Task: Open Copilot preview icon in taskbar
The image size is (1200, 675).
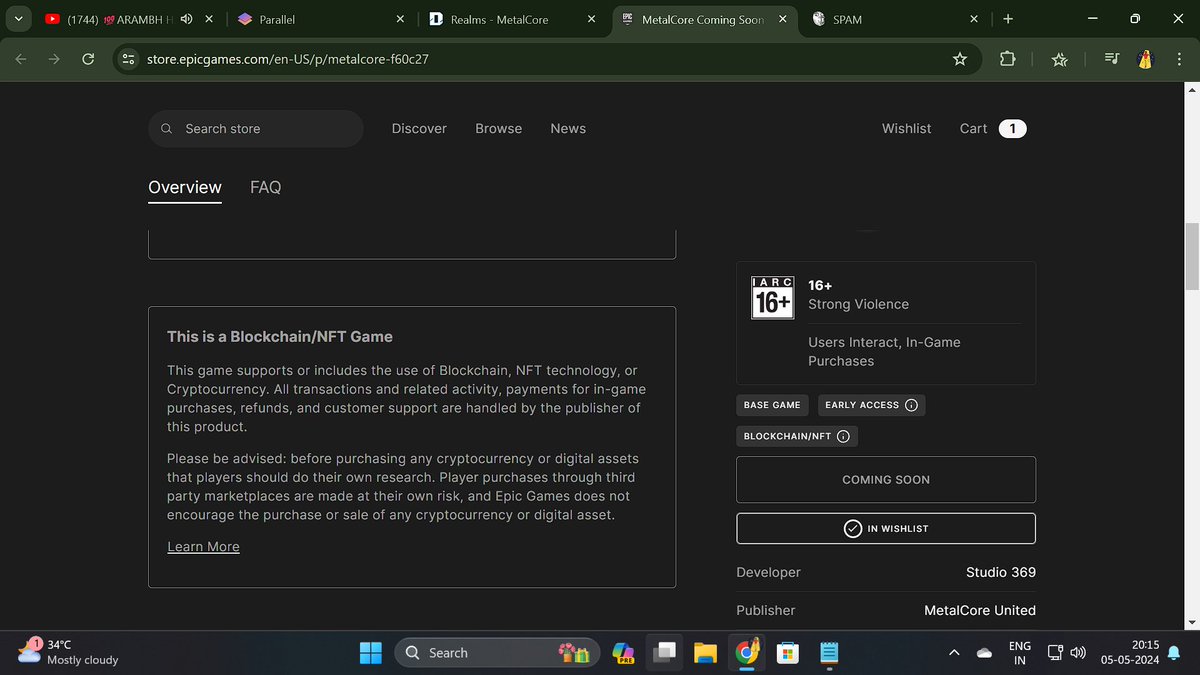Action: (x=625, y=653)
